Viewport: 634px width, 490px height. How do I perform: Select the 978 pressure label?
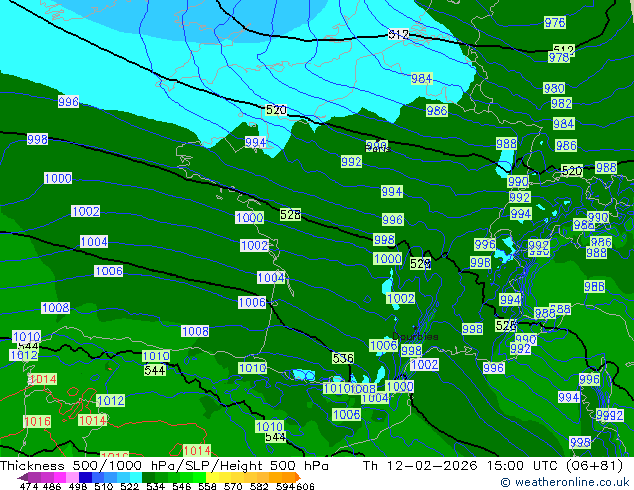559,57
